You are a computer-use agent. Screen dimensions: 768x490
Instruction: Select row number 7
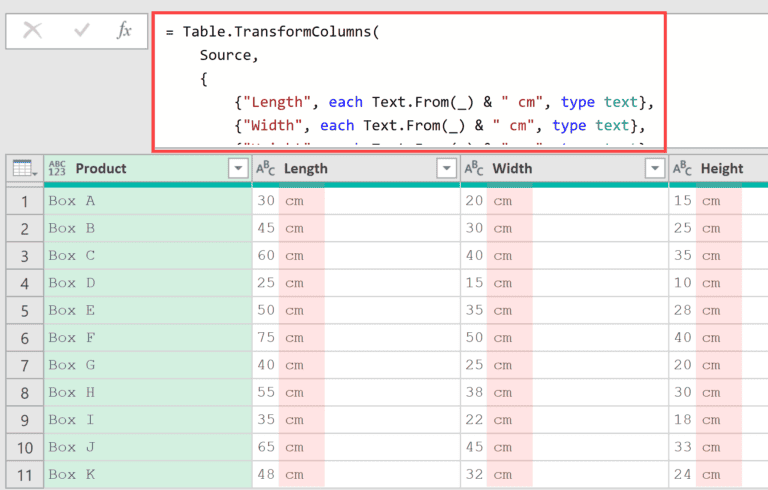pos(24,366)
